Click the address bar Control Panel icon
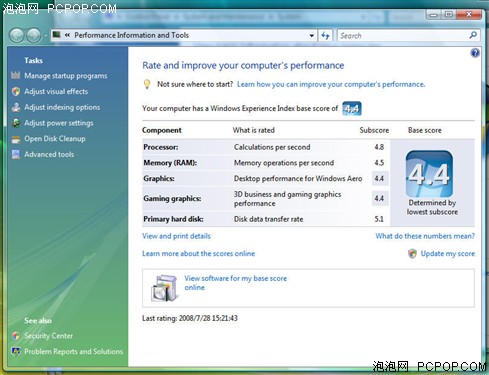 point(57,35)
